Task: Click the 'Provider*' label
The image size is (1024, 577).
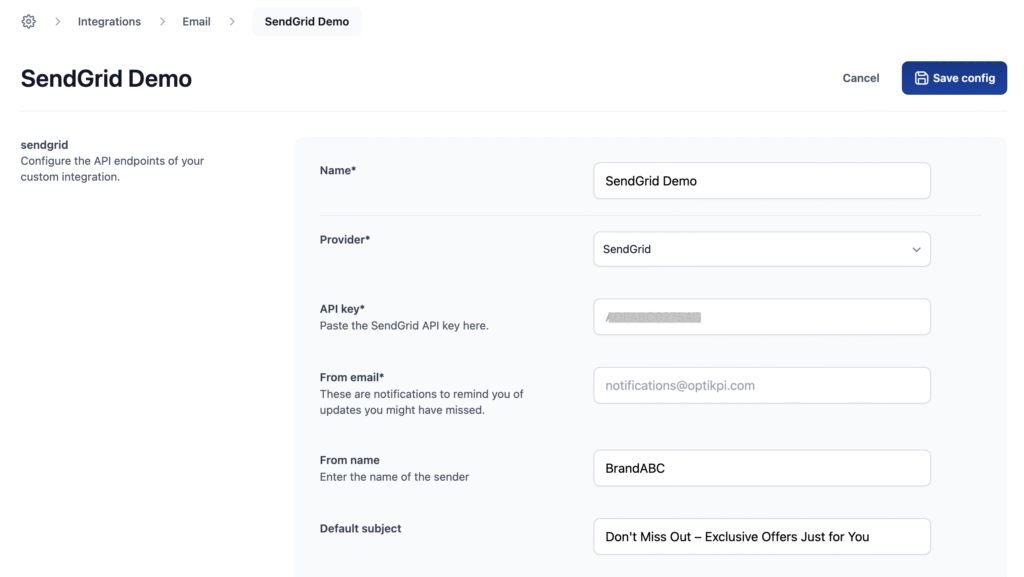Action: click(x=345, y=240)
